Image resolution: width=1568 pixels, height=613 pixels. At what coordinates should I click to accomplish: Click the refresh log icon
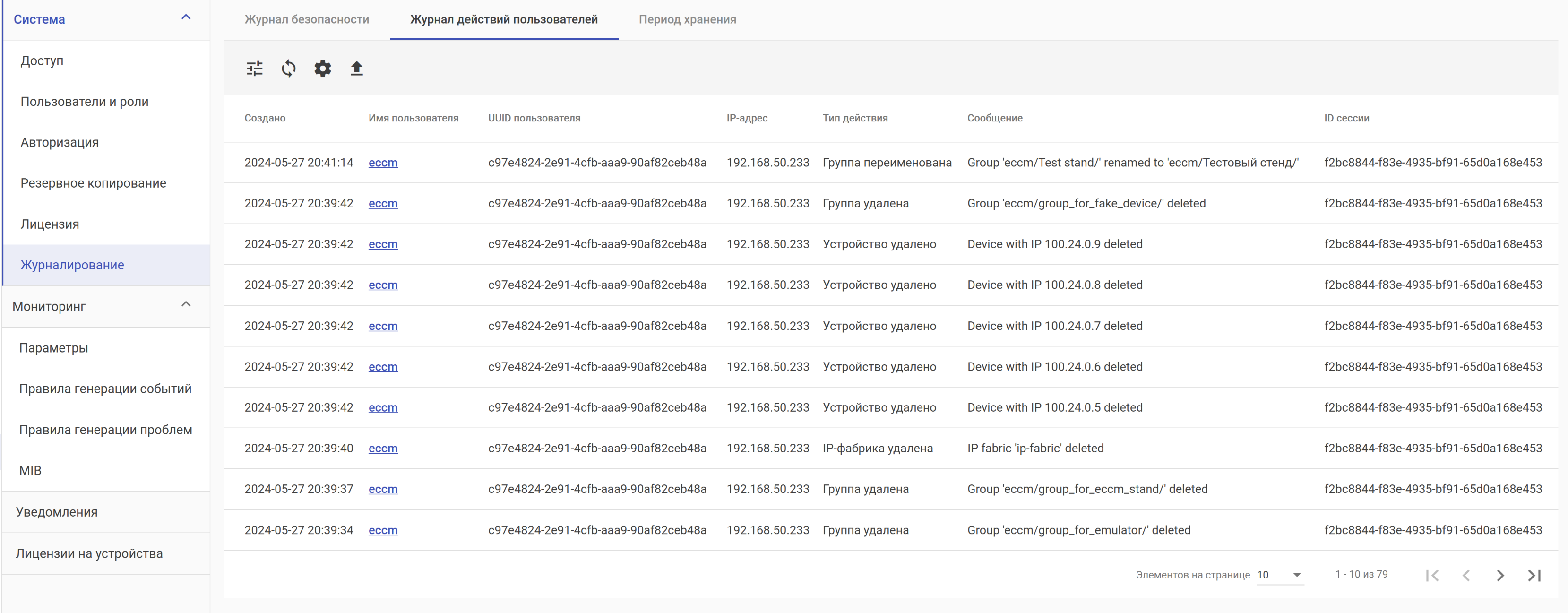289,68
